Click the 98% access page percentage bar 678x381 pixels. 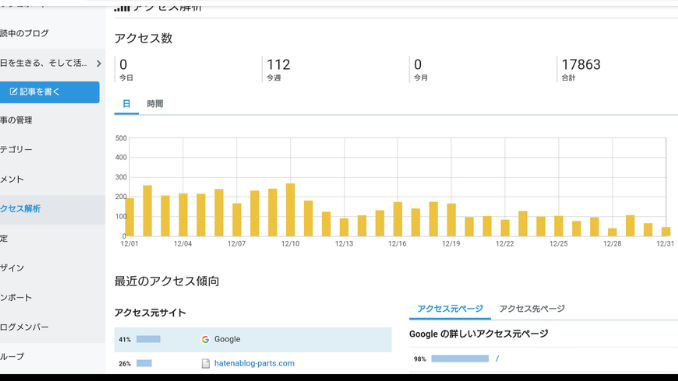click(x=460, y=359)
